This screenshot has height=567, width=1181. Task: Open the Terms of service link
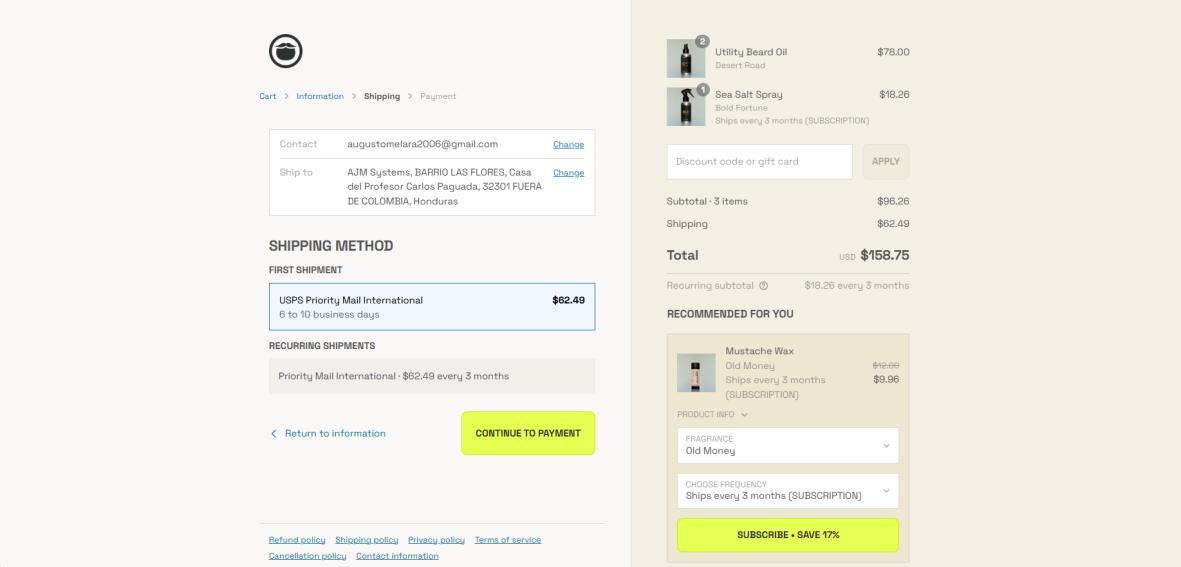click(508, 540)
